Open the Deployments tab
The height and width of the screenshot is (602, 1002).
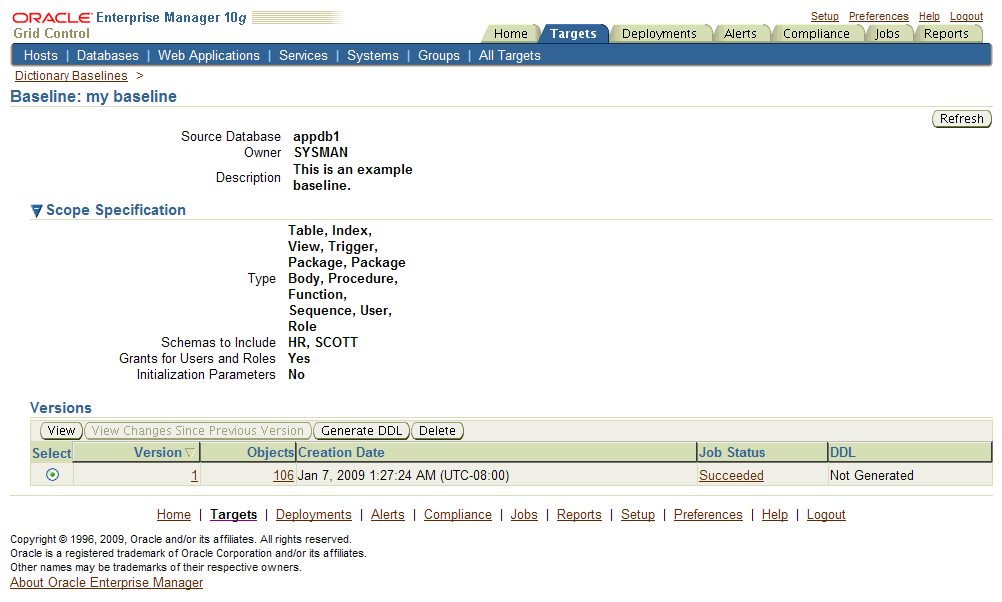coord(659,34)
